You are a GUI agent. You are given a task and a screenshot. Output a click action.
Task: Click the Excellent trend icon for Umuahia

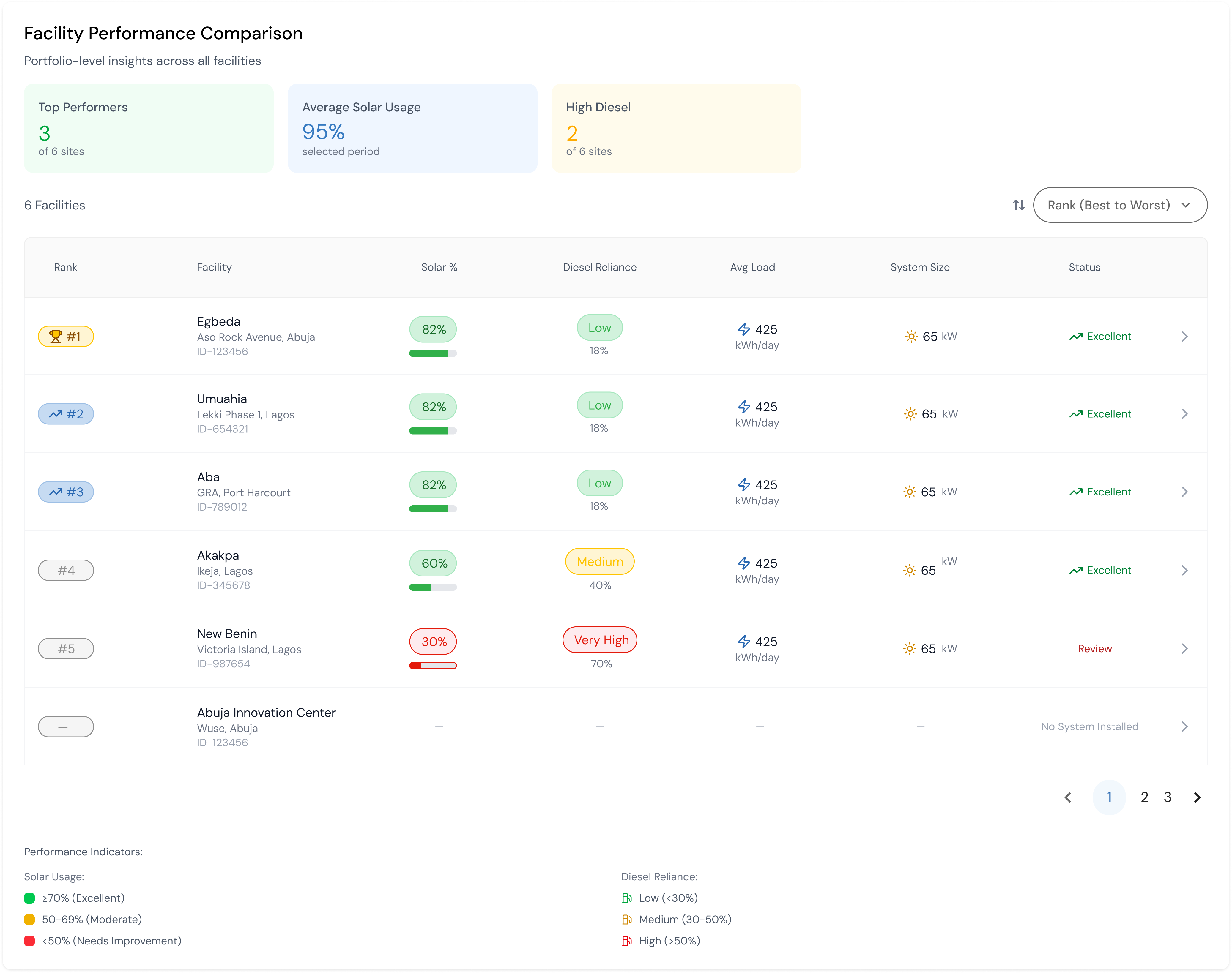pos(1075,414)
